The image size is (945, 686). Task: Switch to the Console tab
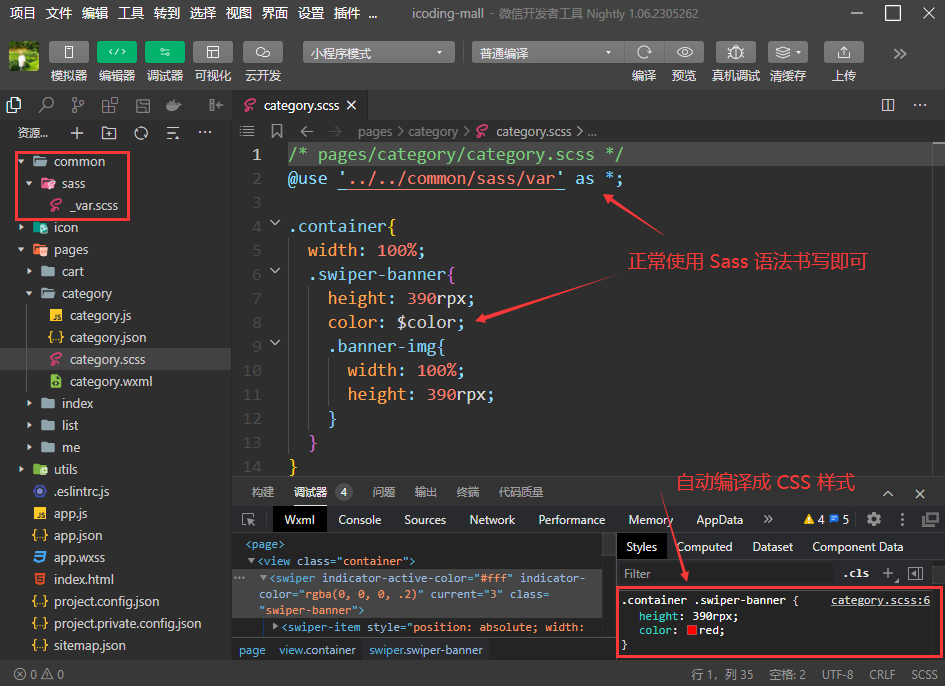[x=359, y=520]
